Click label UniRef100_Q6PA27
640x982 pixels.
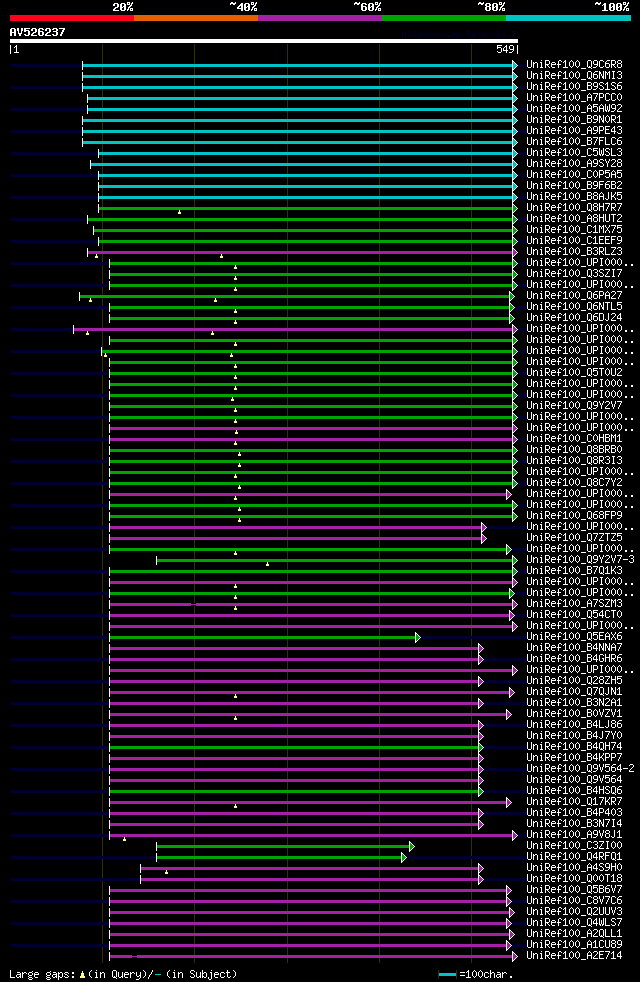coord(574,296)
